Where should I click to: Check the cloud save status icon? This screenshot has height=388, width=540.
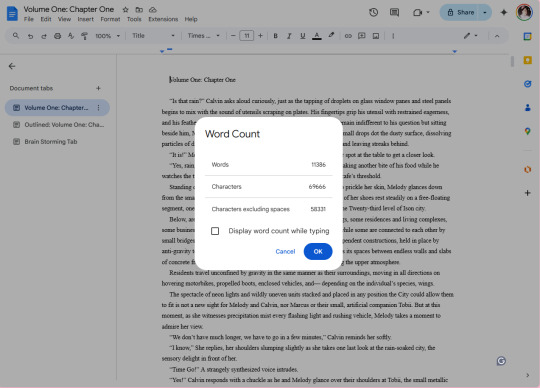[153, 10]
